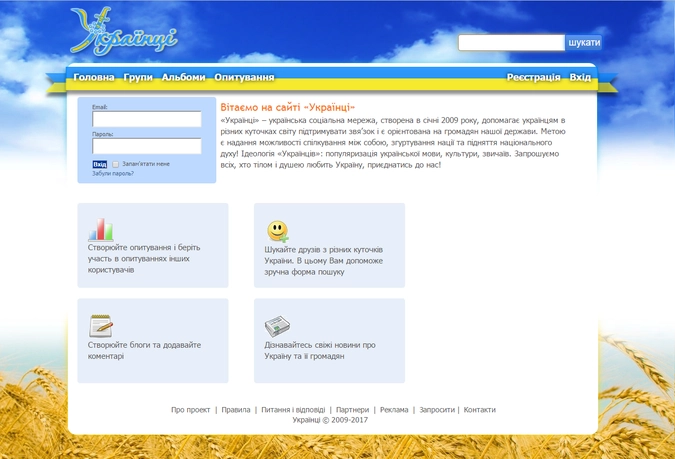This screenshot has height=459, width=675.
Task: Click the bar chart polls icon
Action: 101,229
